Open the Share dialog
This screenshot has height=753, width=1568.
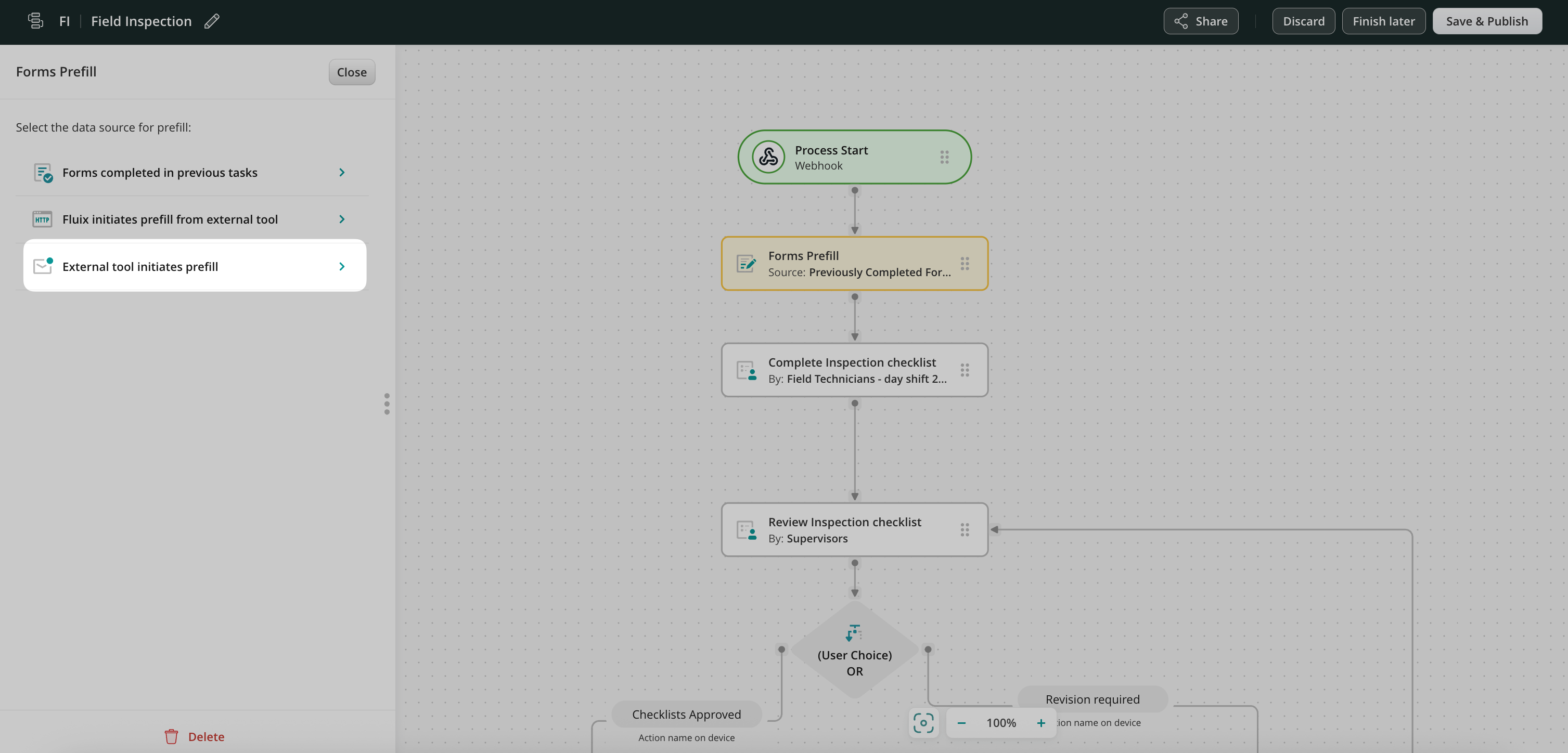click(1200, 21)
